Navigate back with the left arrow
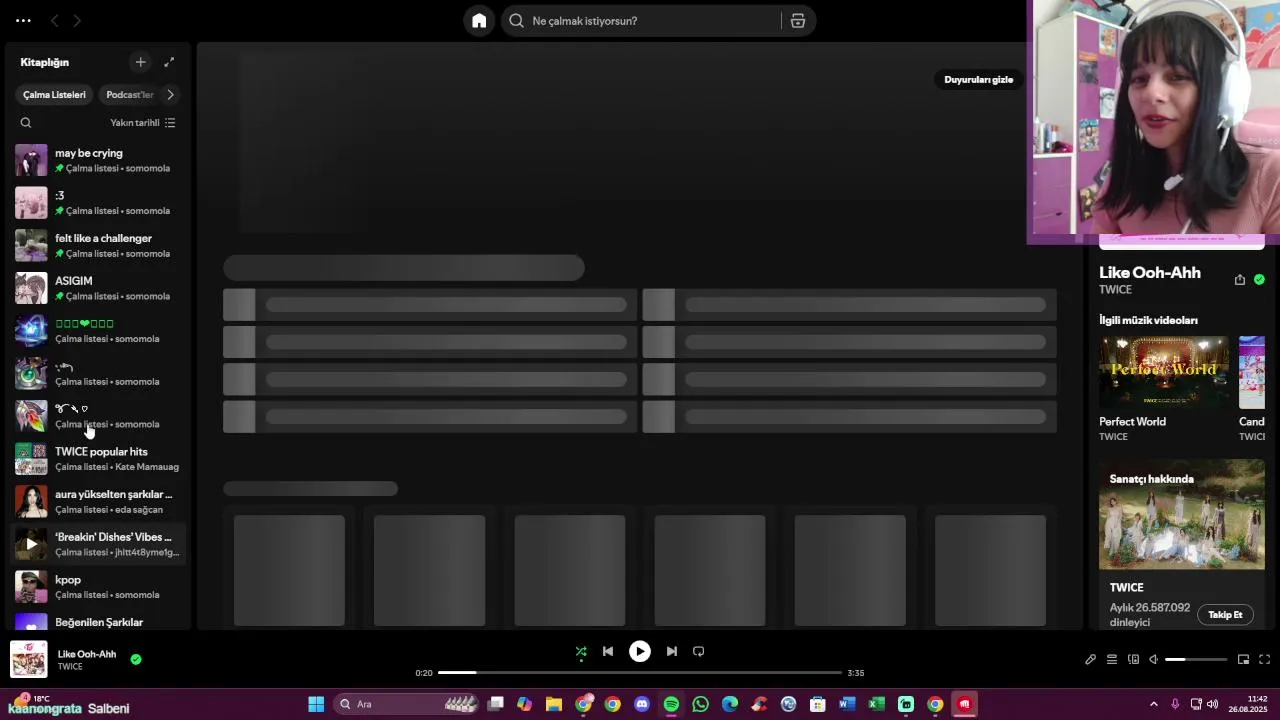The image size is (1280, 720). tap(55, 21)
